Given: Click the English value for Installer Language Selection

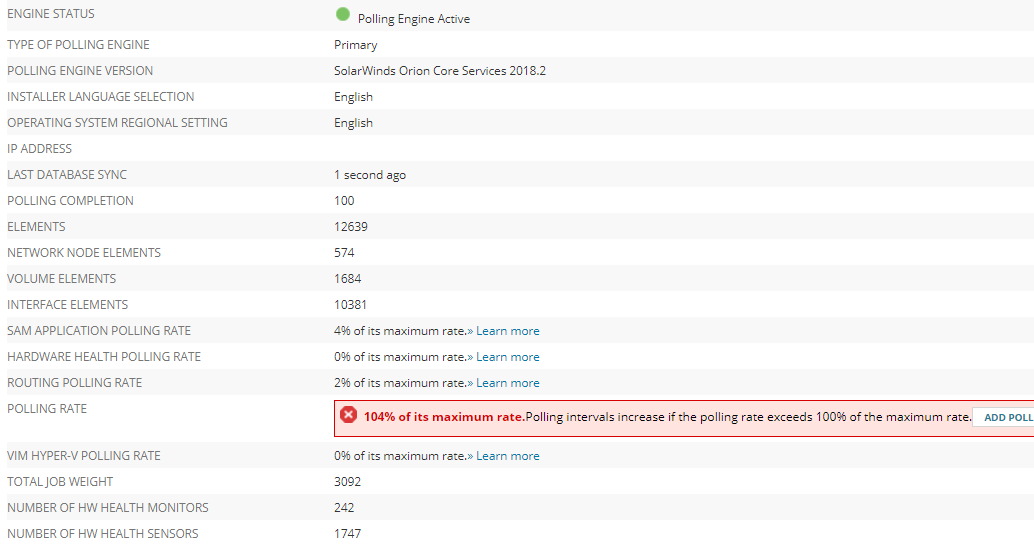Looking at the screenshot, I should click(x=353, y=97).
